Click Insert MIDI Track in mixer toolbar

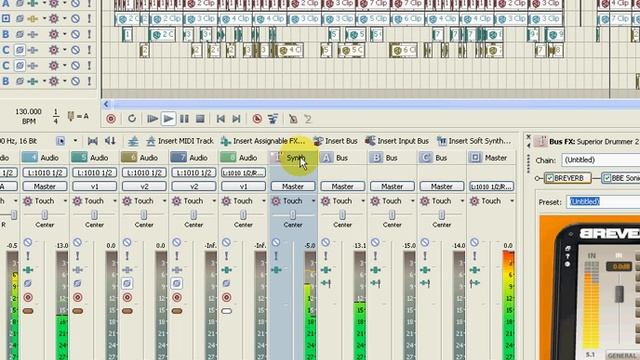point(180,141)
